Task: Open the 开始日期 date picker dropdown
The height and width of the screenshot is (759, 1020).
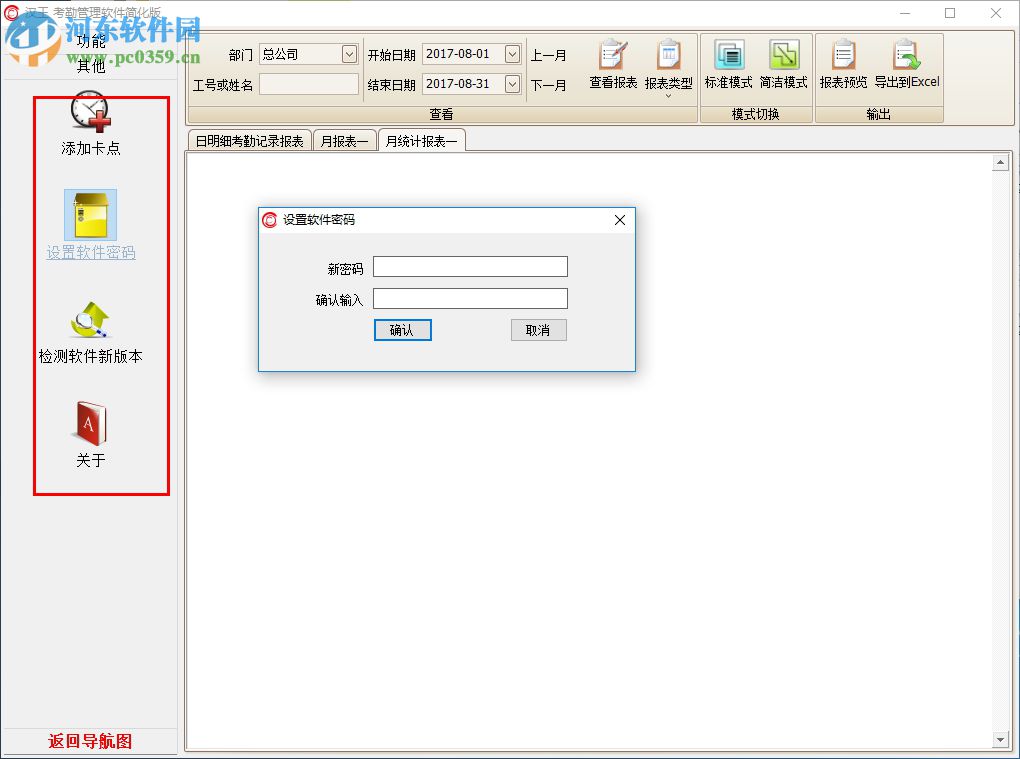Action: pos(508,53)
